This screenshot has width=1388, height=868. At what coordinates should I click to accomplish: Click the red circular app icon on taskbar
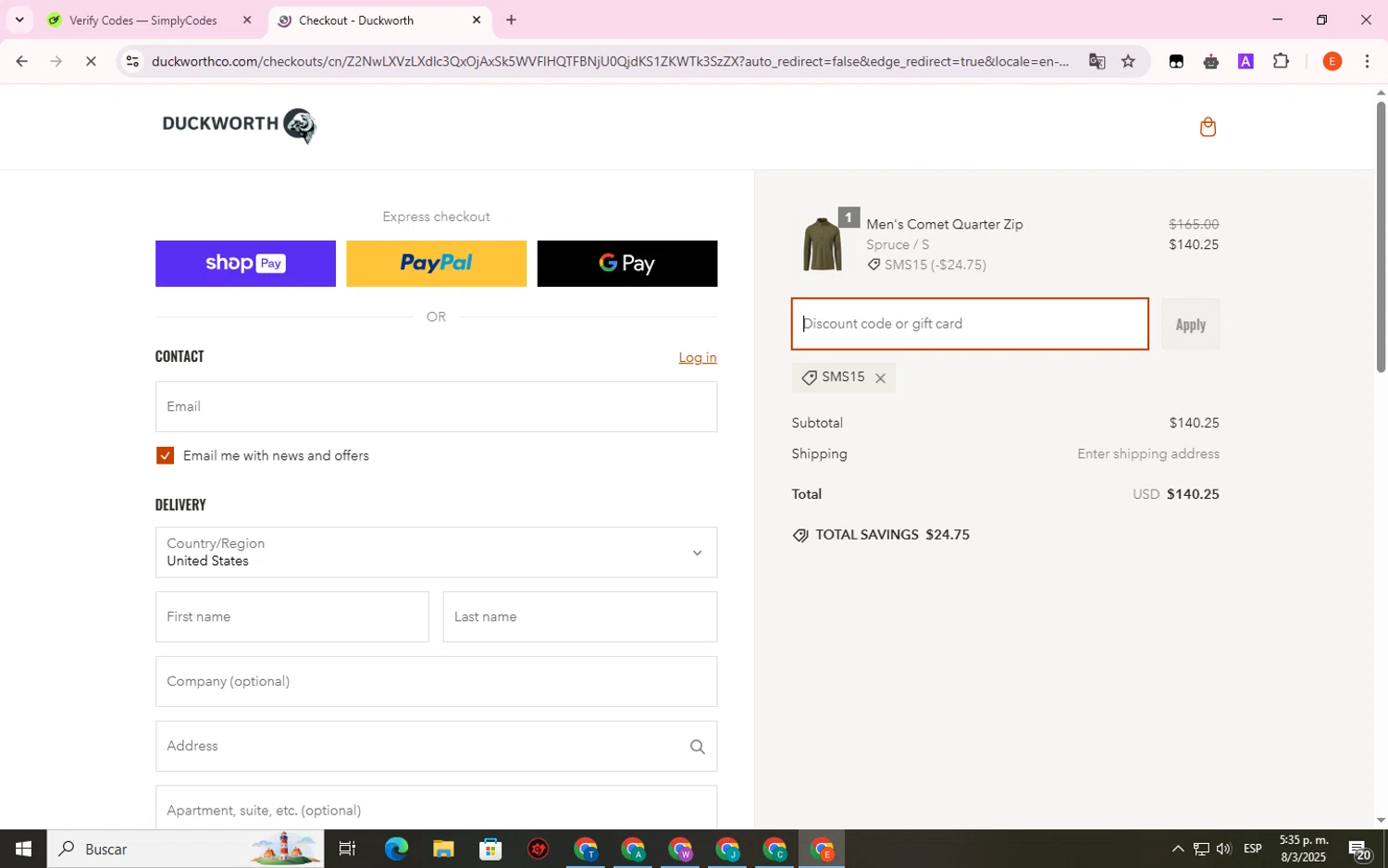point(538,849)
